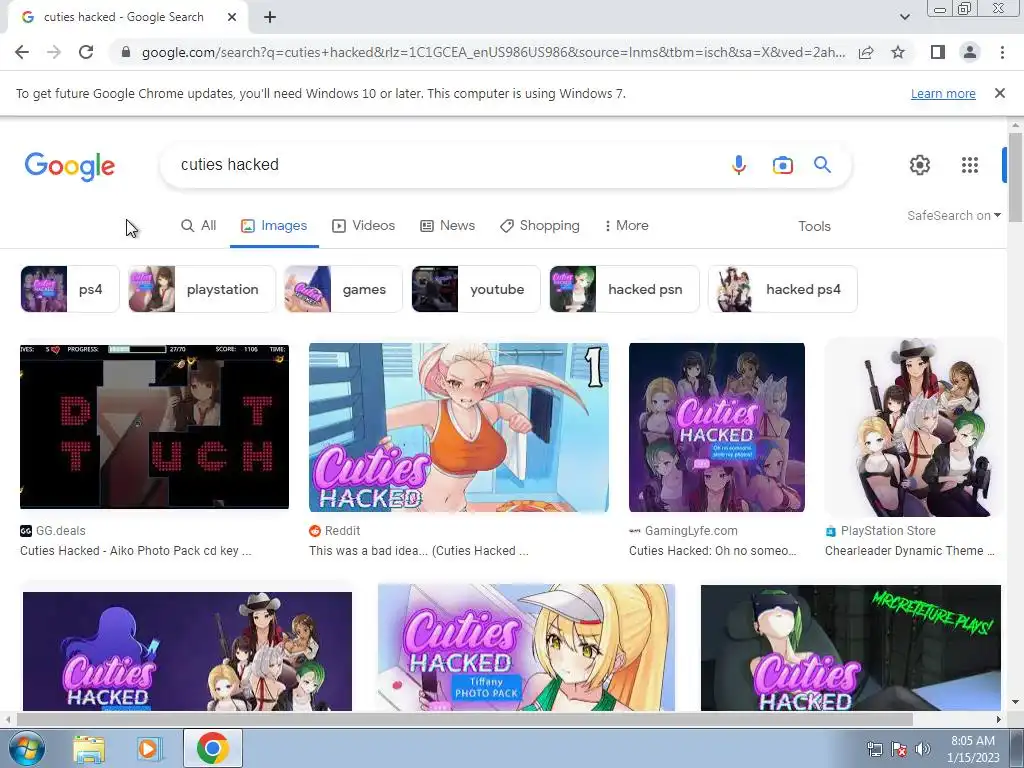Follow the 'Learn more' link
The height and width of the screenshot is (768, 1024).
point(943,93)
